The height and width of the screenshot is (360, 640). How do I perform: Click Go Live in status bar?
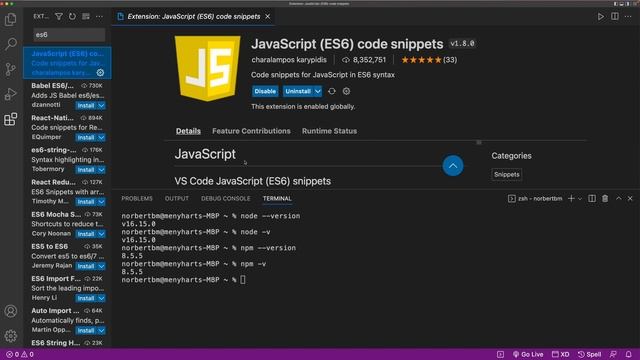(x=528, y=354)
